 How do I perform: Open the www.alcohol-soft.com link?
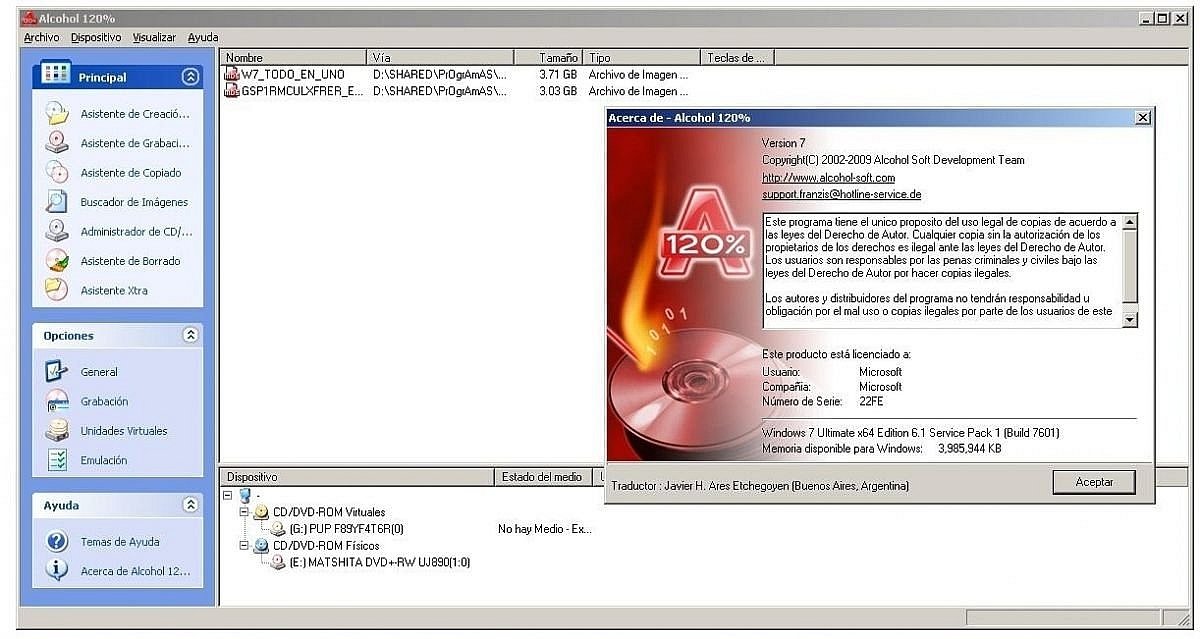[829, 177]
